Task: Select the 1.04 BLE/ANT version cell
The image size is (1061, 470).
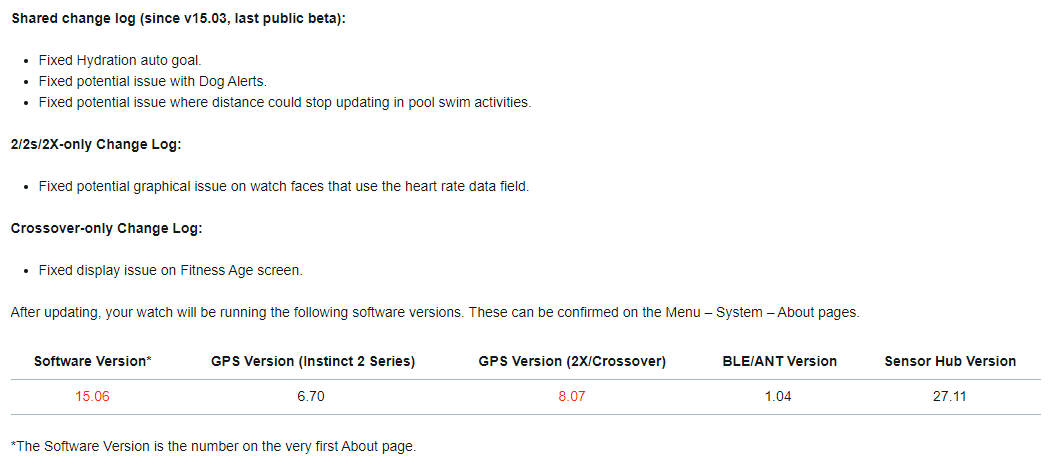Action: [778, 396]
